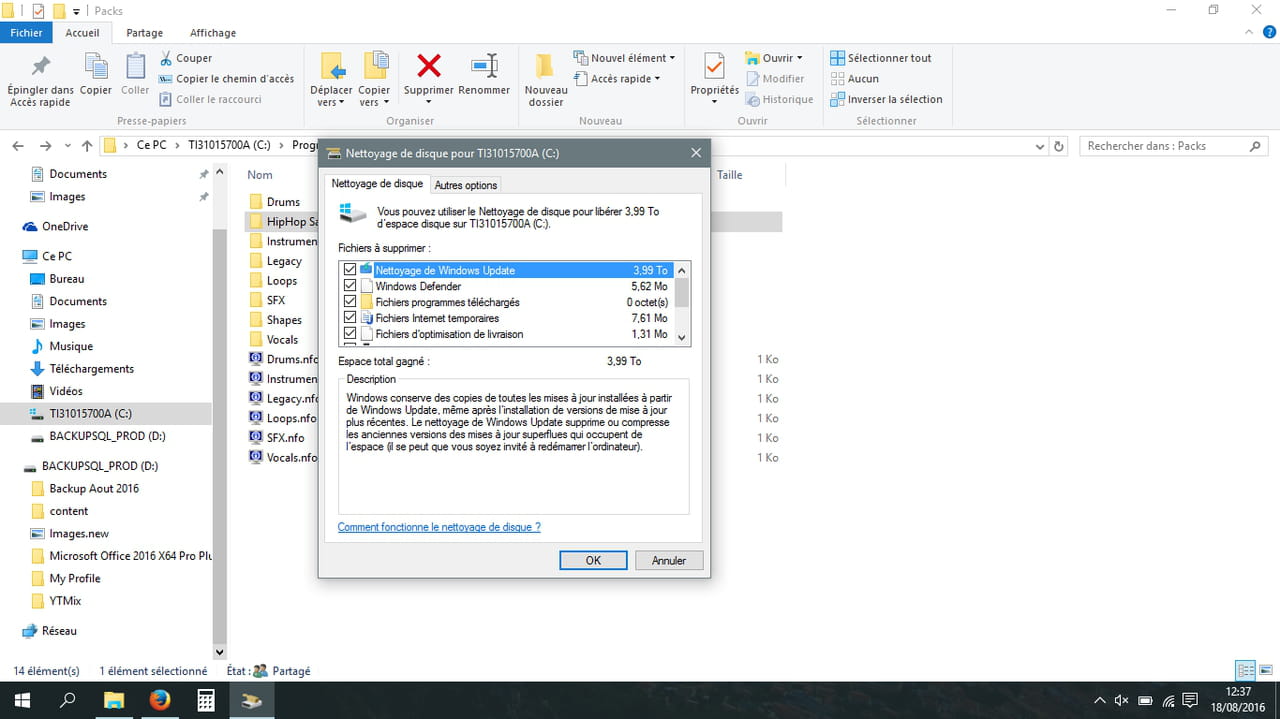Open Déplacer vers dropdown

tap(331, 102)
